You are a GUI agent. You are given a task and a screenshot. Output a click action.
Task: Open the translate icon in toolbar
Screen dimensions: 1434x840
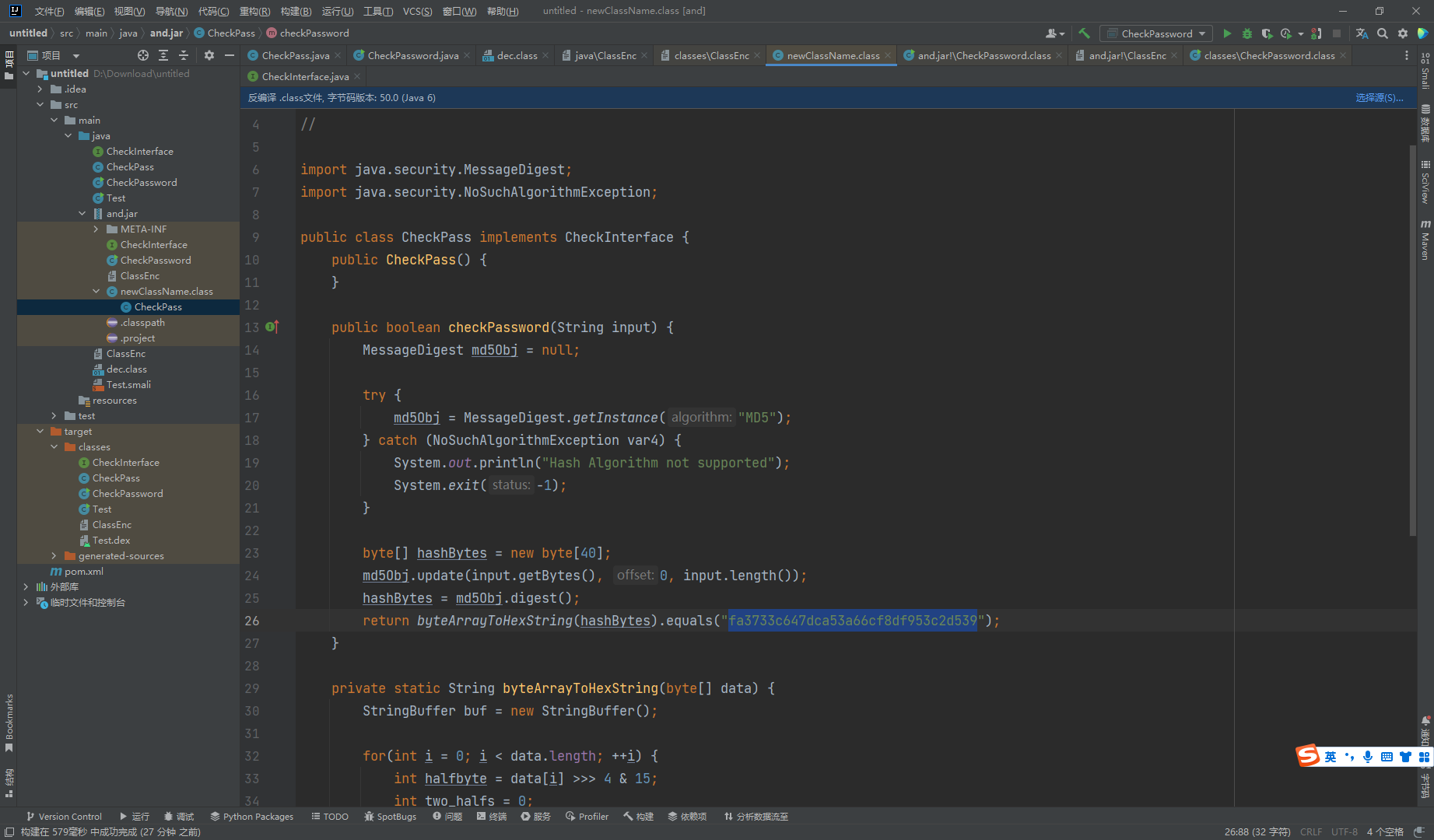point(1362,33)
